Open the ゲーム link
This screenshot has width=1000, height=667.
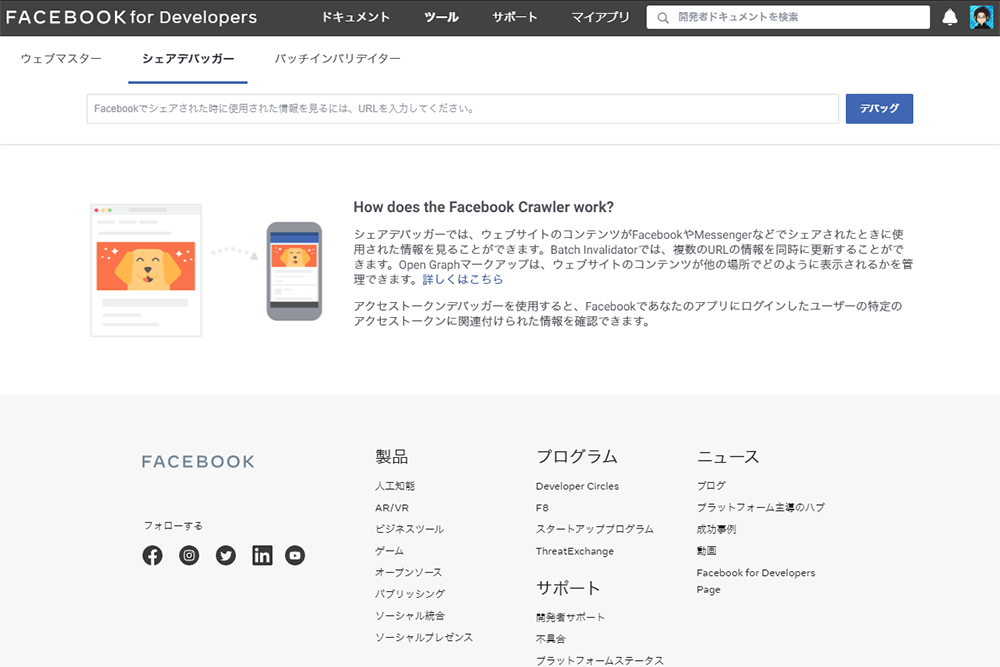[x=389, y=550]
